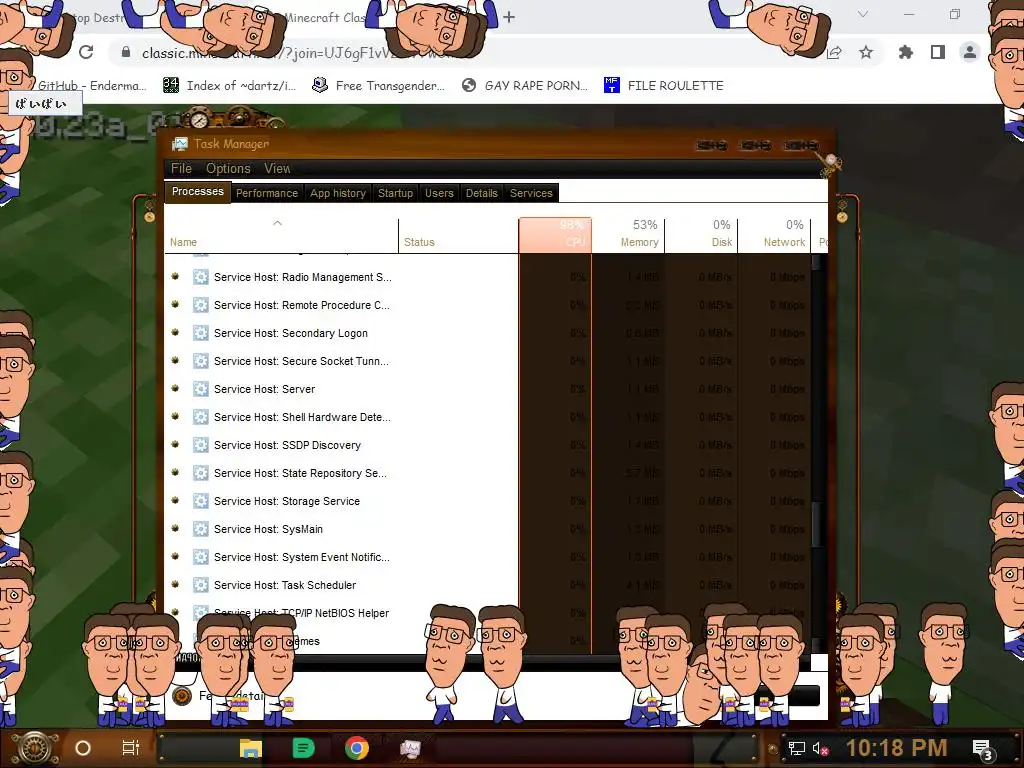The image size is (1024, 768).
Task: Click the muted volume tray icon
Action: click(x=820, y=749)
